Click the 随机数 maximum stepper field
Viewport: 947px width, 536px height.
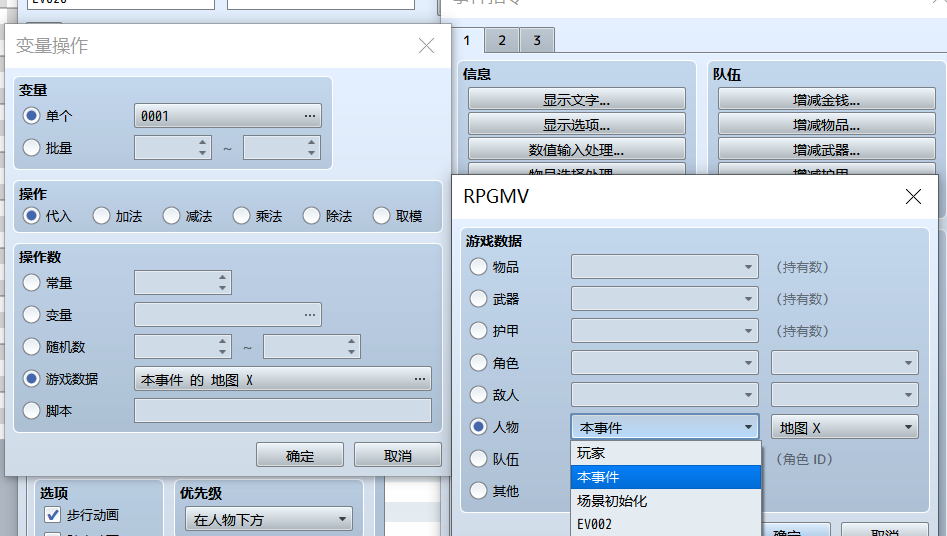[x=312, y=347]
